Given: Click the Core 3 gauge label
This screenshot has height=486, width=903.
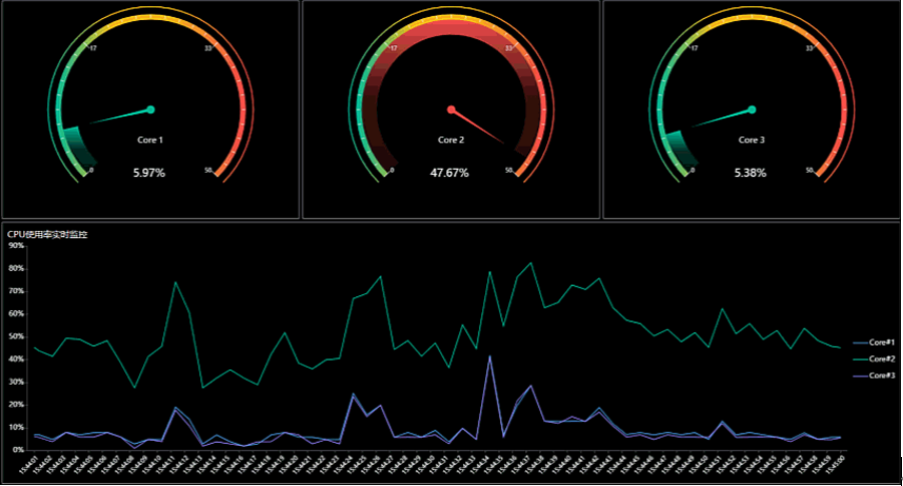Looking at the screenshot, I should tap(752, 140).
